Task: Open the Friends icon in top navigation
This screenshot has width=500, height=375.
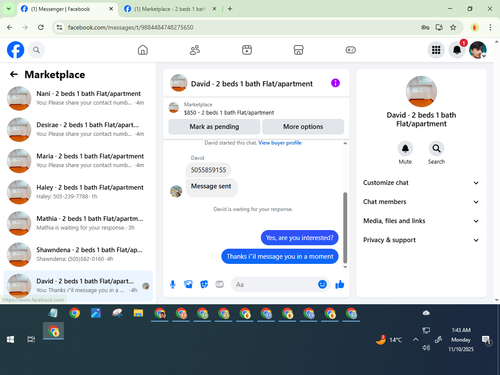Action: pos(195,50)
